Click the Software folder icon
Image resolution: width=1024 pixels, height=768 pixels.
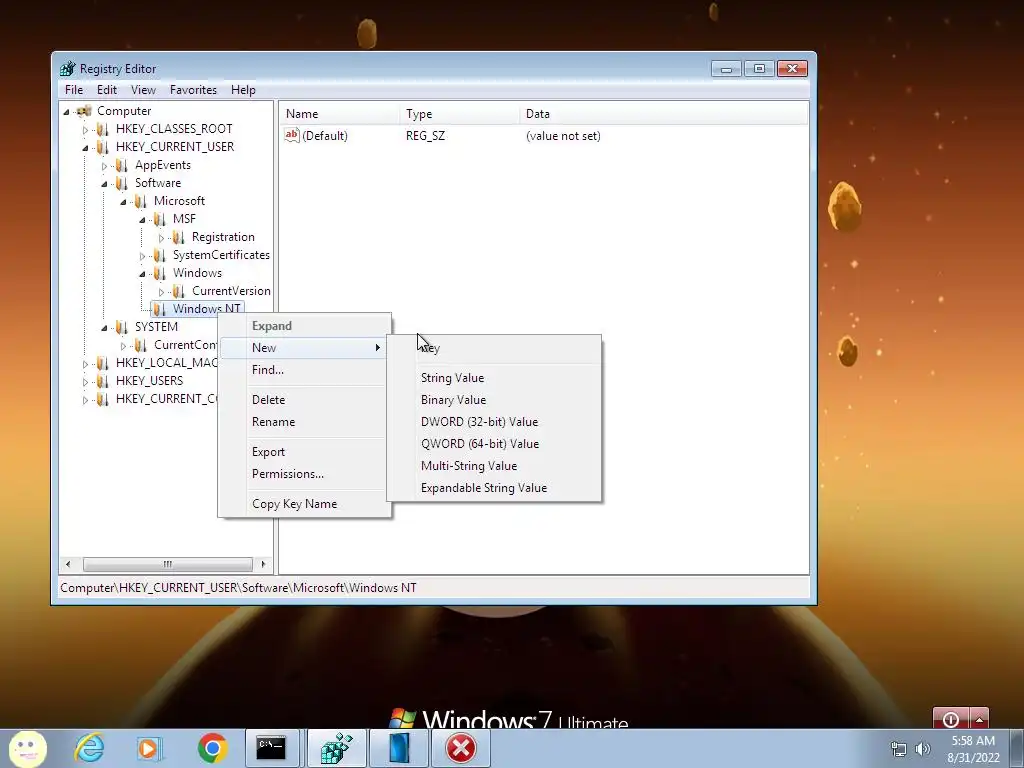(x=121, y=183)
